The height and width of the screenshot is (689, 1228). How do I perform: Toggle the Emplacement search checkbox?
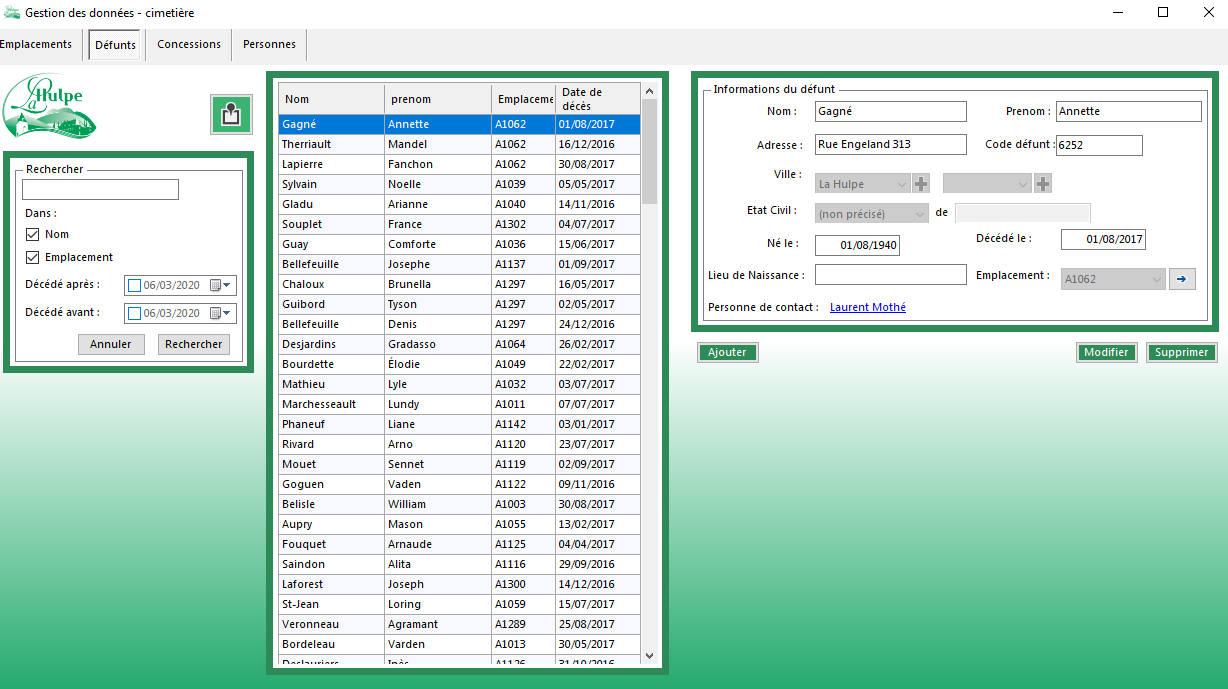point(33,258)
